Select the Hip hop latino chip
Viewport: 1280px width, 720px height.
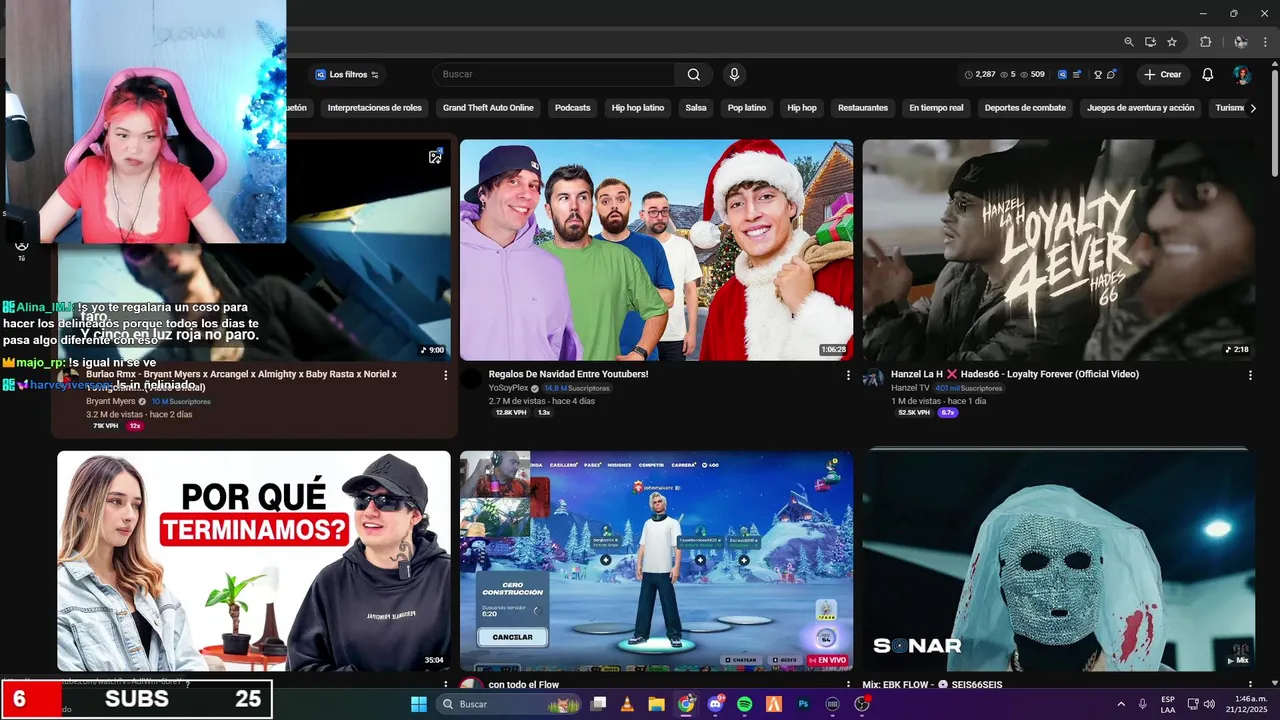click(638, 108)
